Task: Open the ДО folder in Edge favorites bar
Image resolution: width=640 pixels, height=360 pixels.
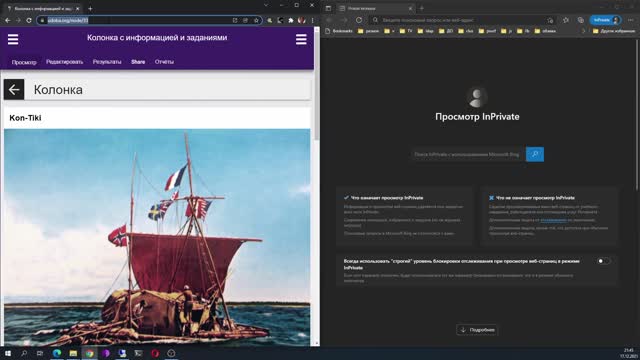Action: point(446,31)
